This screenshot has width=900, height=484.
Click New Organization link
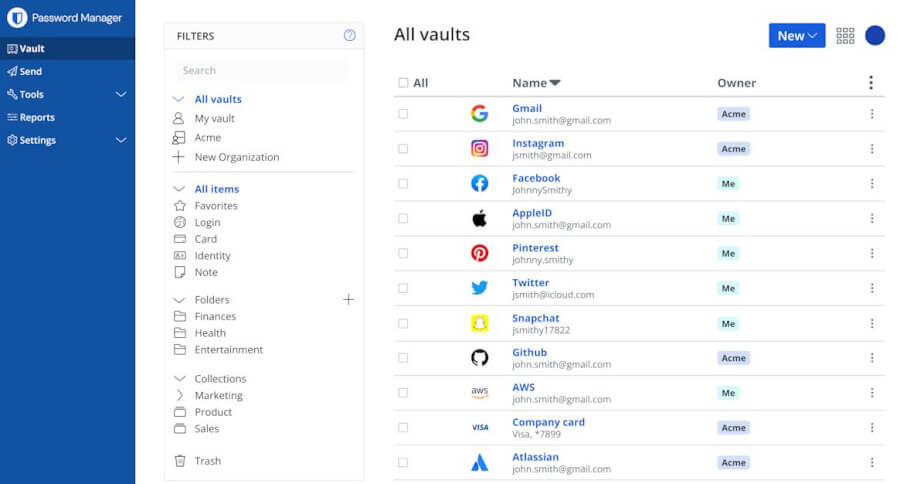pos(236,157)
